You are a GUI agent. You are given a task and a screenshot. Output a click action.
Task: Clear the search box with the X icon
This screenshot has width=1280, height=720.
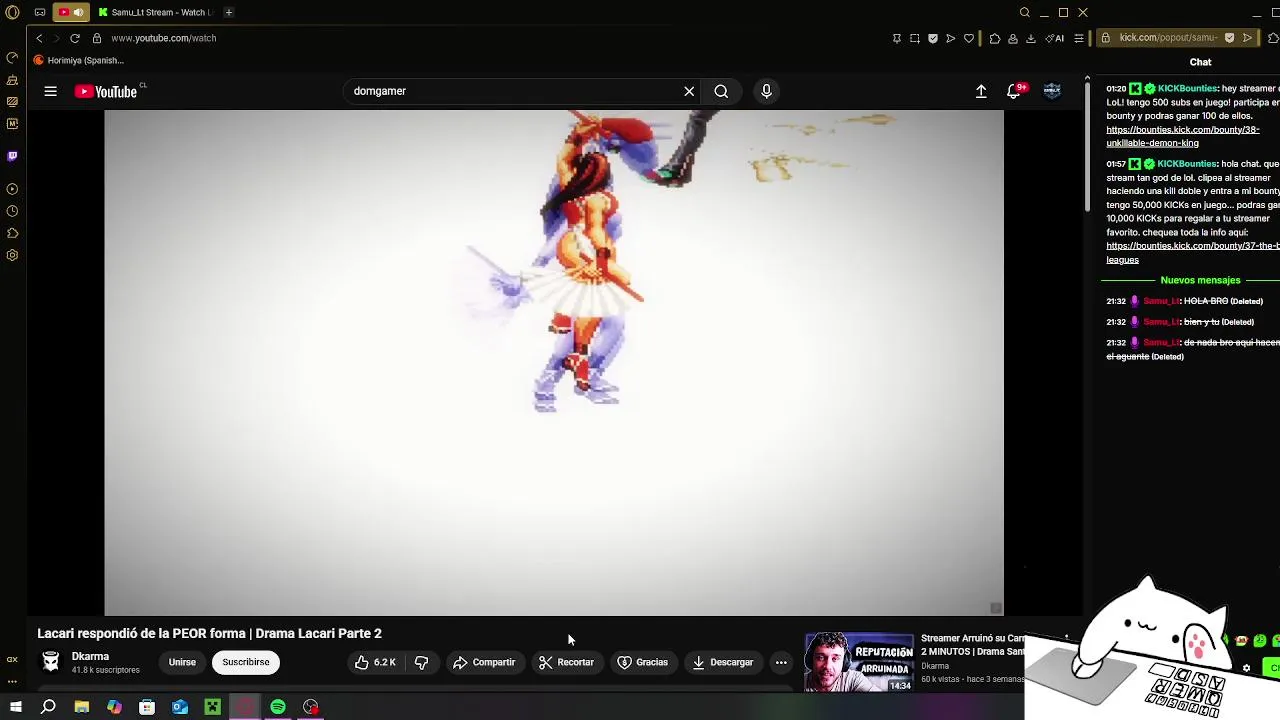(x=689, y=91)
